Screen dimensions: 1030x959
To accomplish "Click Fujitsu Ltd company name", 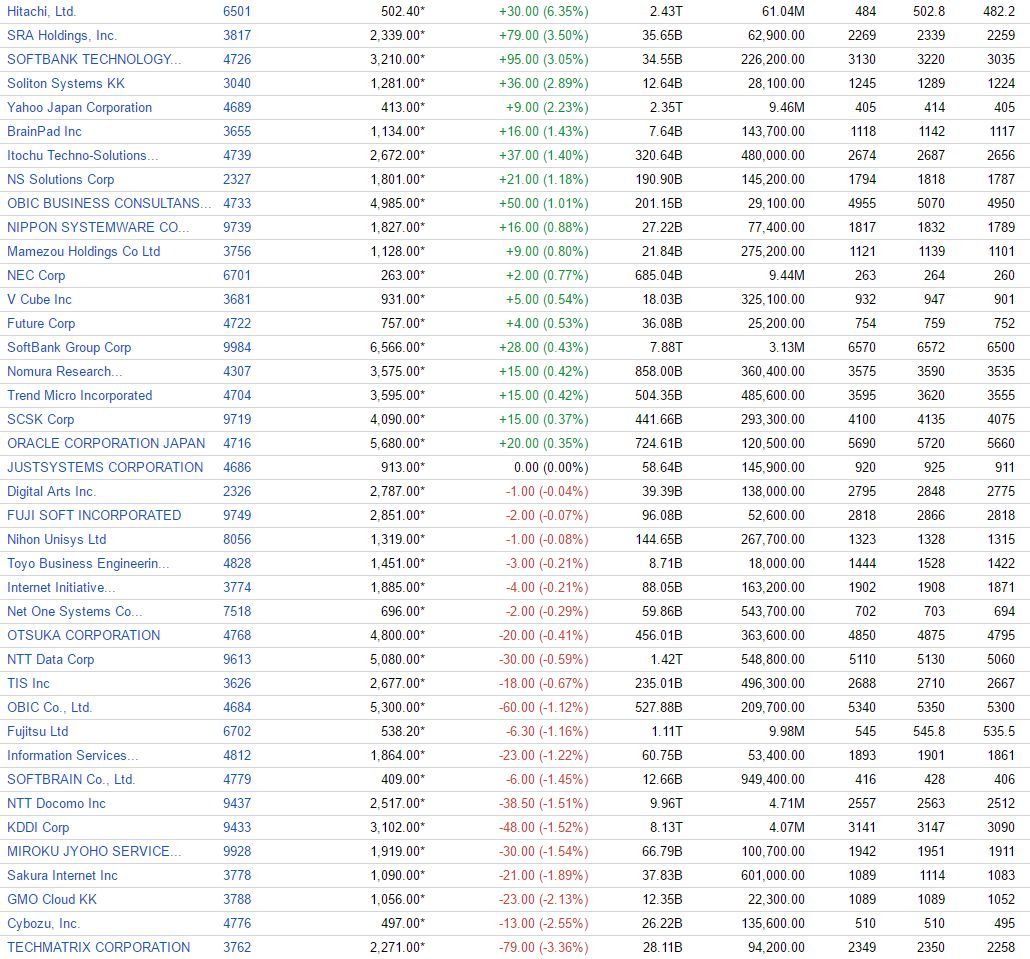I will coord(37,731).
